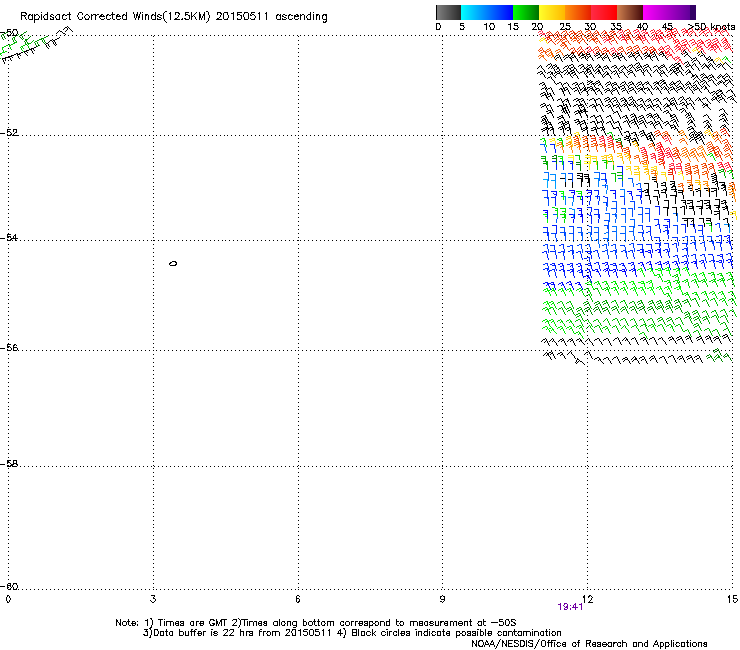This screenshot has width=740, height=650.
Task: Click the brown 35-40 knots legend swatch
Action: click(630, 12)
